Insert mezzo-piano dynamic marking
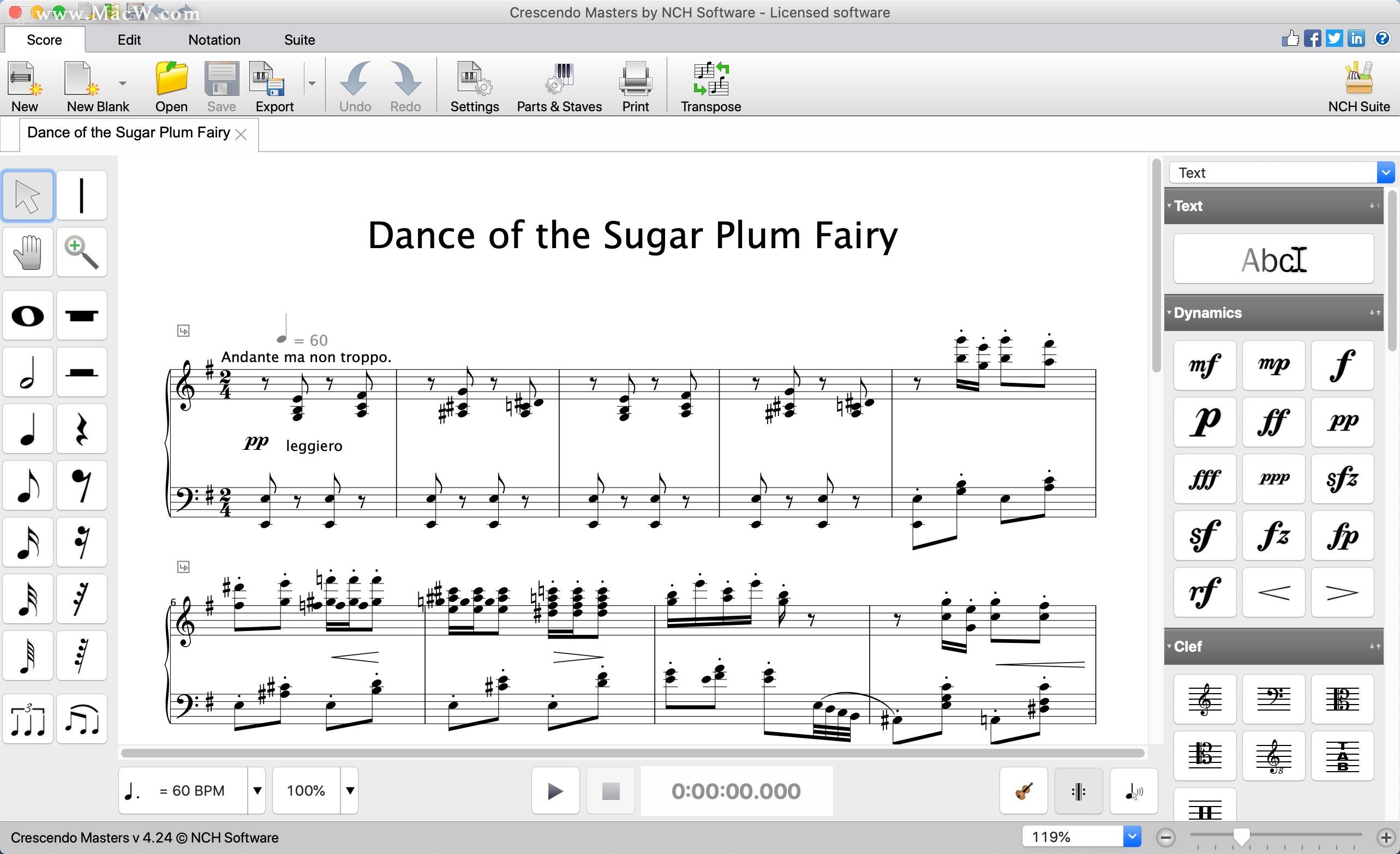Image resolution: width=1400 pixels, height=854 pixels. tap(1273, 365)
